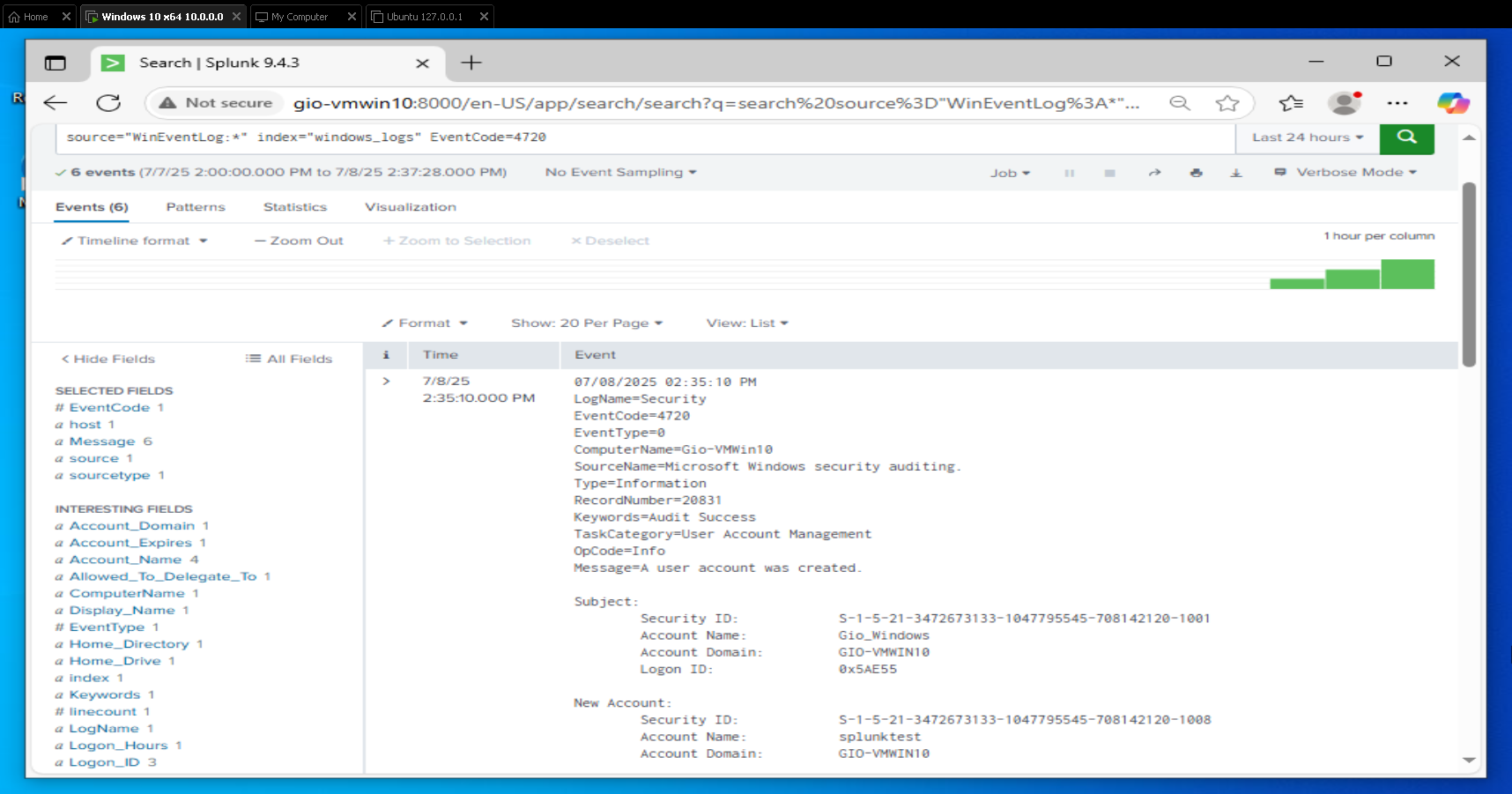
Task: Stop the search job
Action: (1110, 174)
